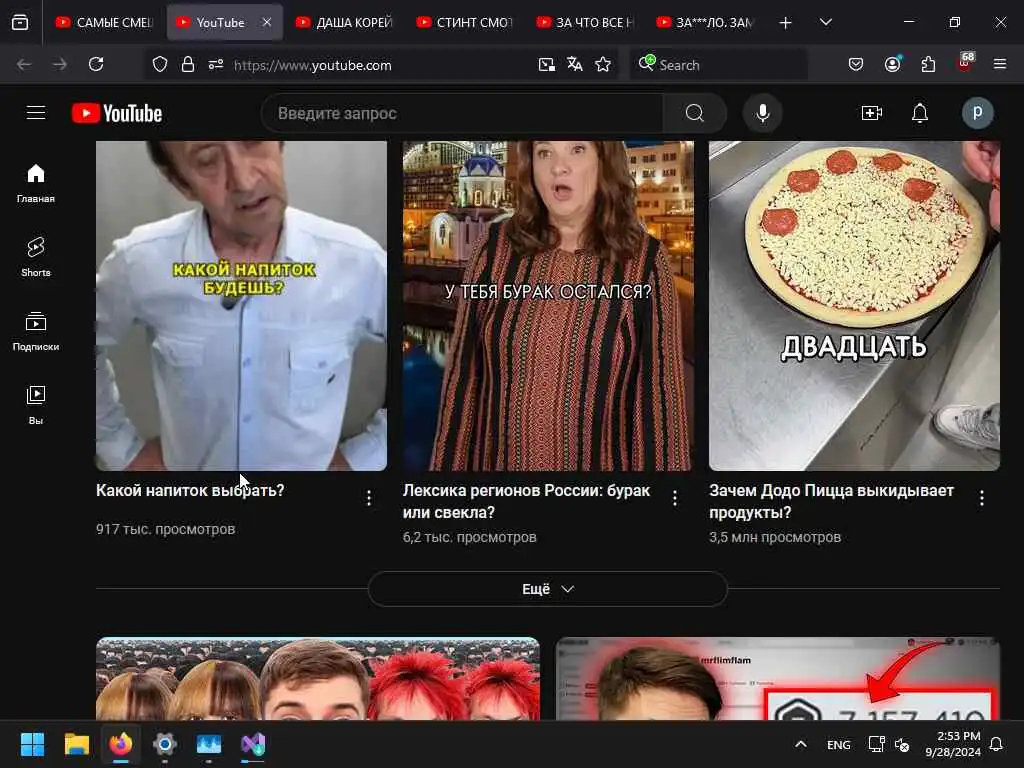Switch to the ДАША КОРЕЙ tab
1024x768 pixels.
tap(344, 22)
